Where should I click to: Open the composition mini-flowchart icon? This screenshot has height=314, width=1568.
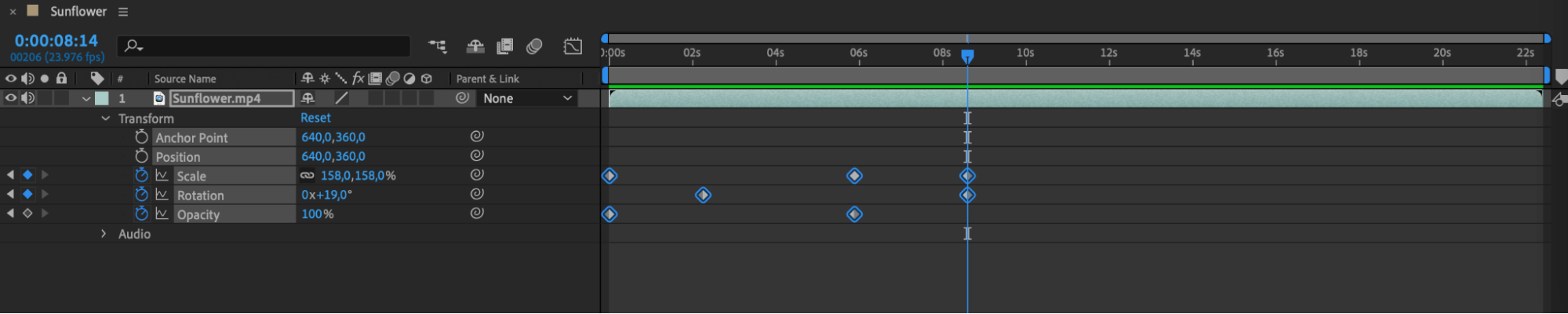click(437, 46)
